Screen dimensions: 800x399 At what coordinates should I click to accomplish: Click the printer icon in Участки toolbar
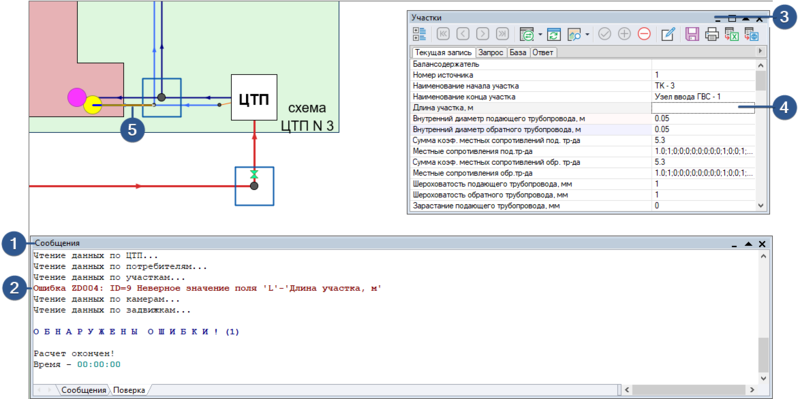coord(712,34)
